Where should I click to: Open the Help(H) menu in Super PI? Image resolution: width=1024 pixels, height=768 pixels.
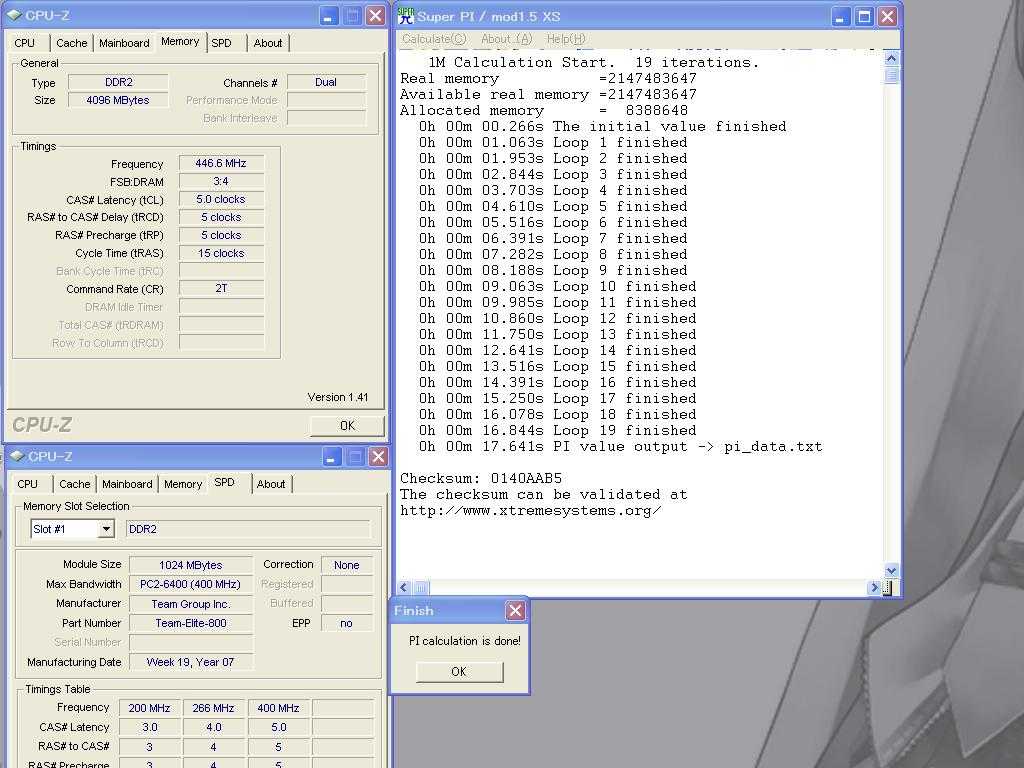tap(566, 39)
